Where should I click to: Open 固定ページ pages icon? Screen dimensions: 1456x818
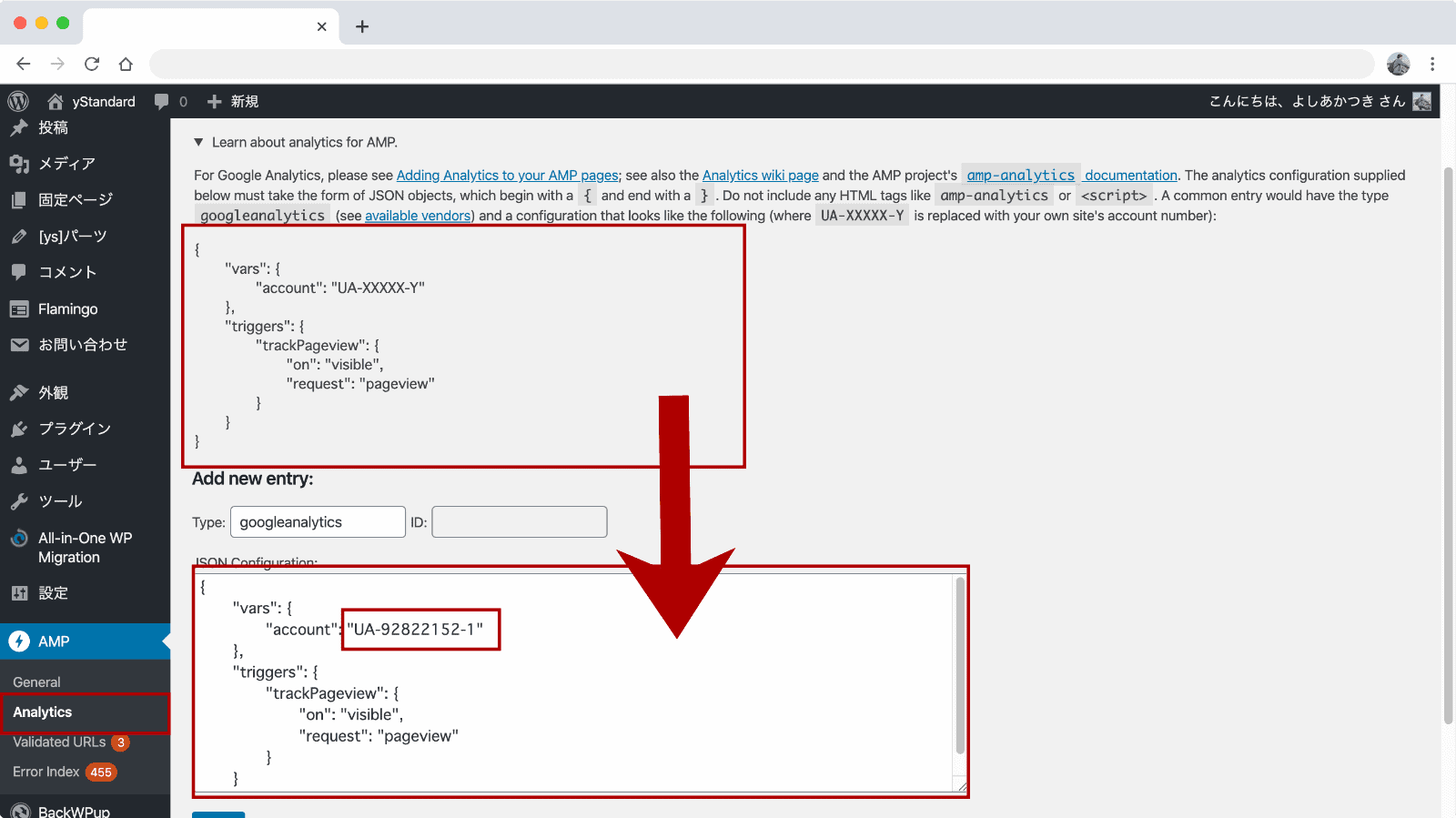point(19,200)
